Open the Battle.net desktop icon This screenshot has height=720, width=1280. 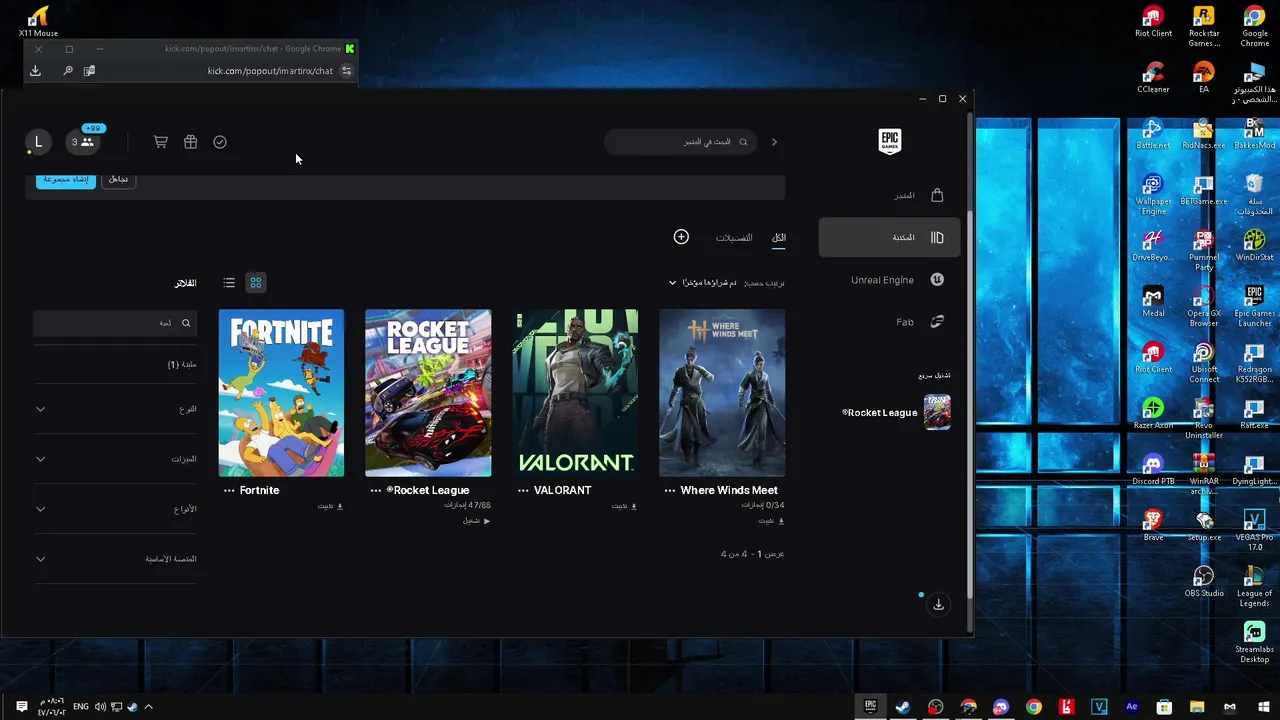[x=1153, y=134]
